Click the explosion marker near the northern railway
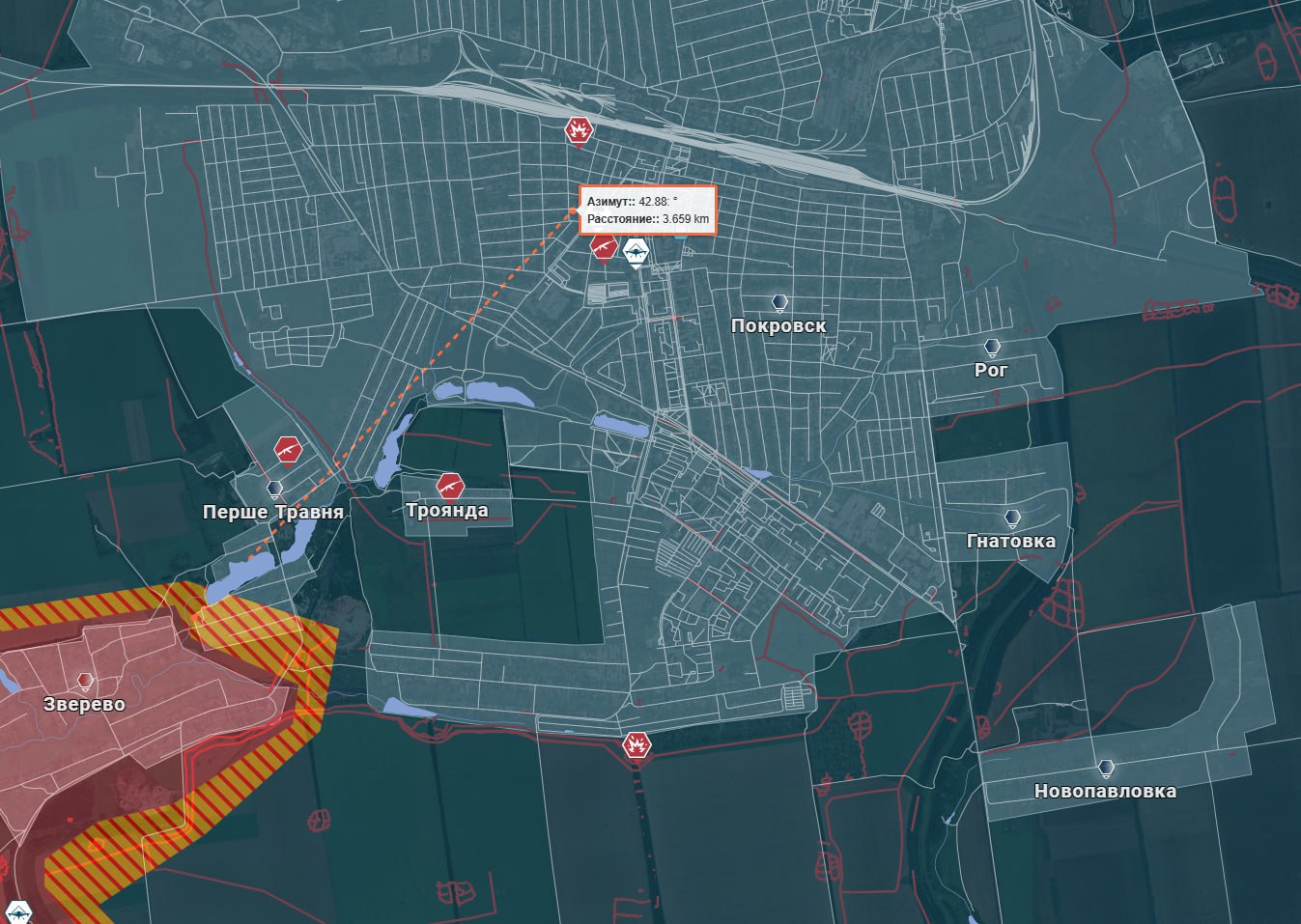Image resolution: width=1301 pixels, height=924 pixels. pos(579,130)
